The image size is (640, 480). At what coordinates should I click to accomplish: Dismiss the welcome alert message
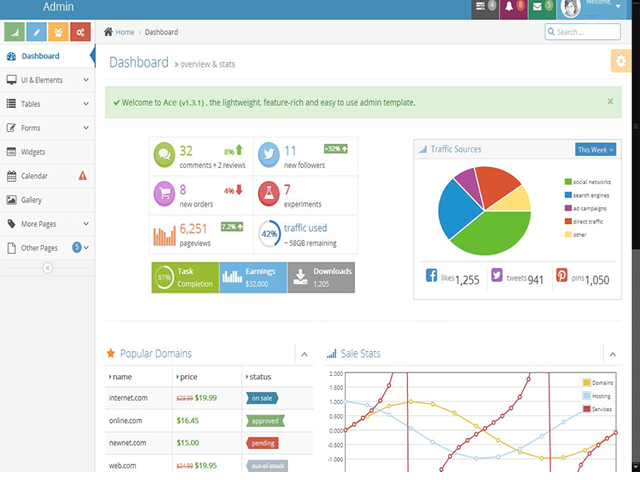coord(610,101)
